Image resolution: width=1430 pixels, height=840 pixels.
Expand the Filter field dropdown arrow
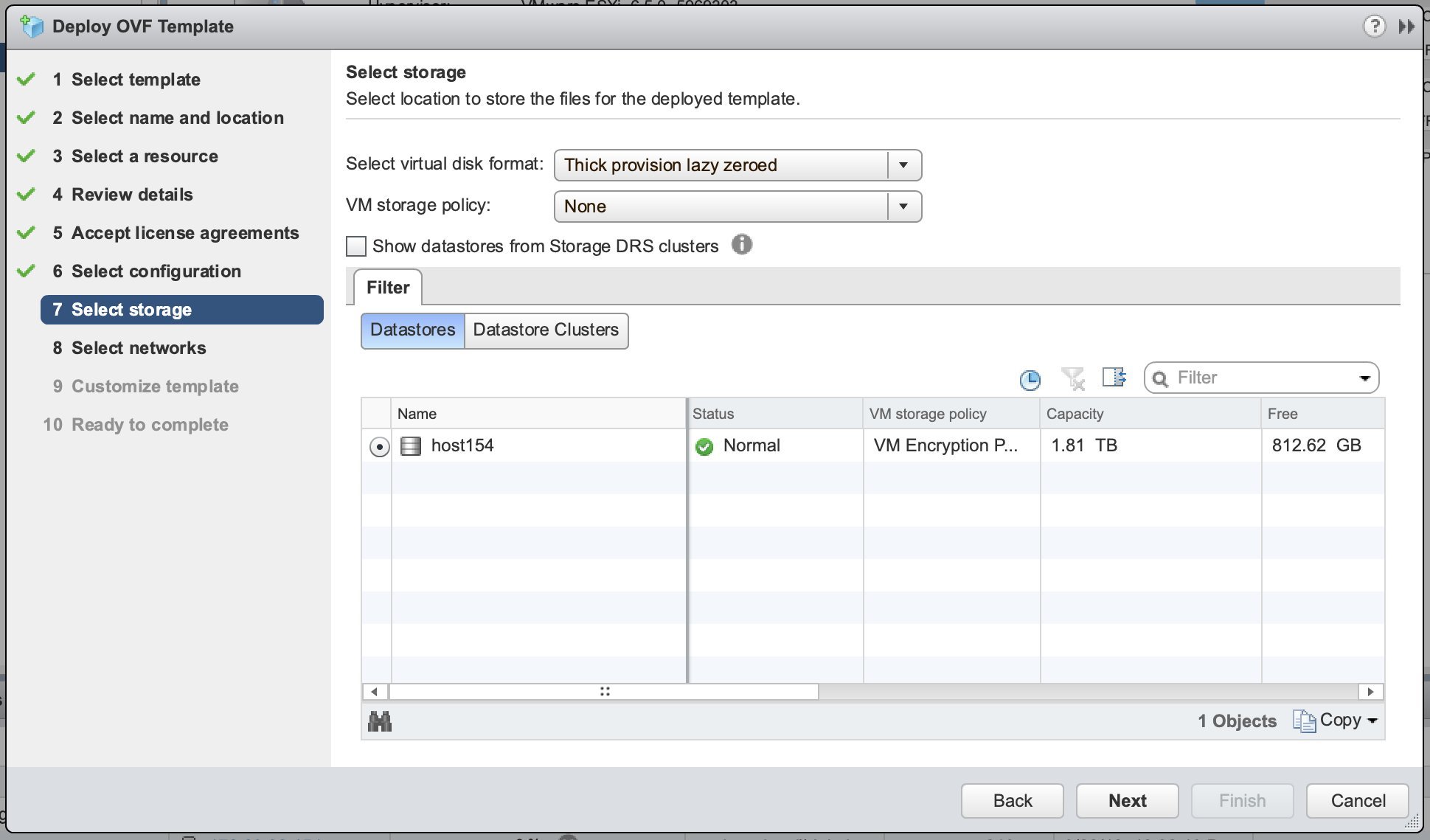(1364, 378)
